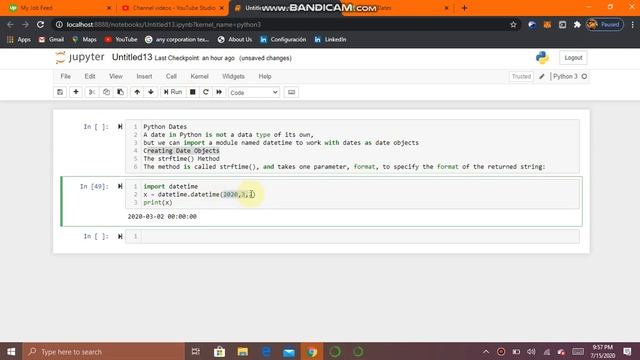Screen dimensions: 640x360
Task: Click the 'The strftime() Method' line
Action: click(x=181, y=159)
